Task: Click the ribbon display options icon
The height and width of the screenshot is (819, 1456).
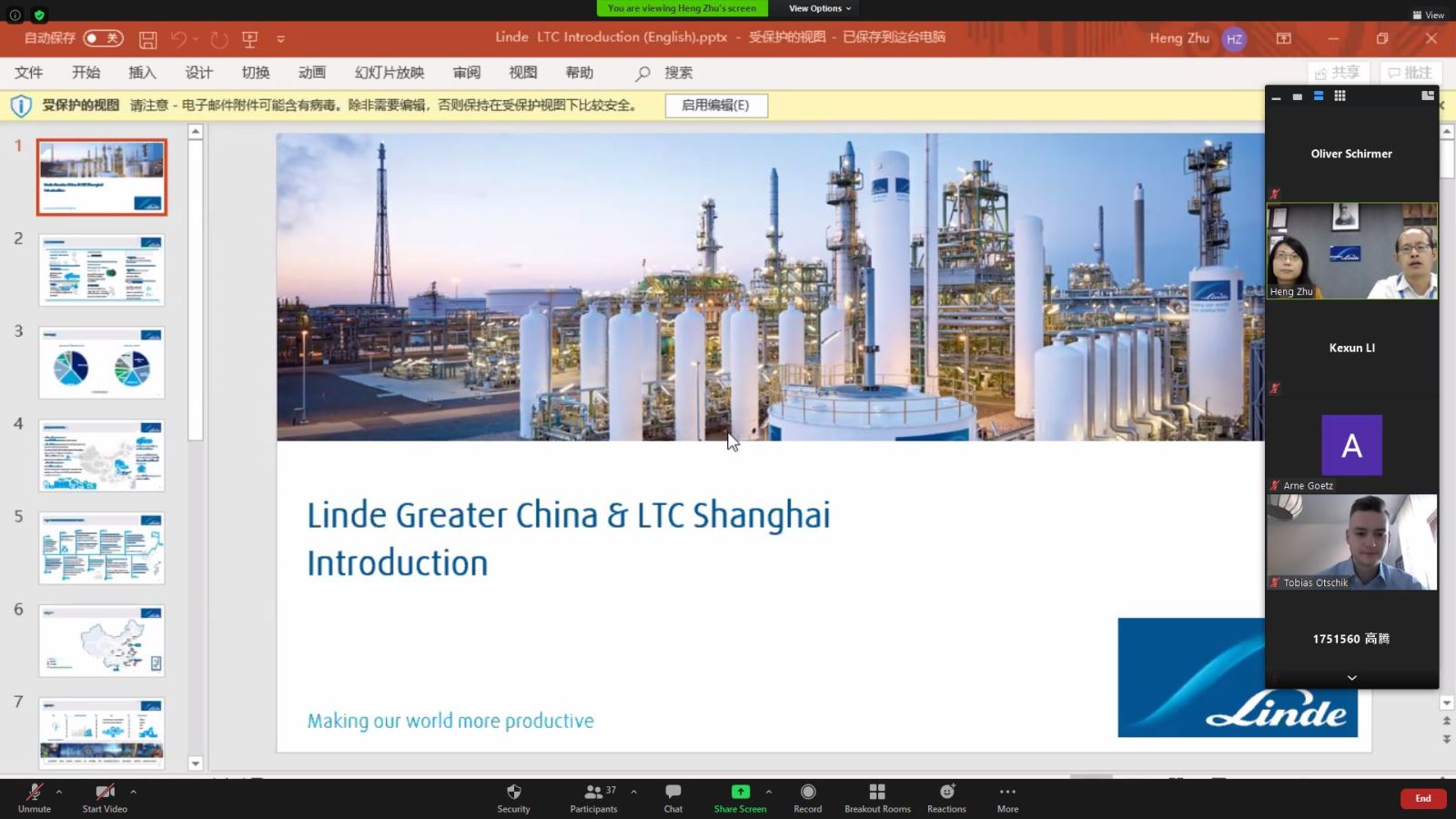Action: (1283, 38)
